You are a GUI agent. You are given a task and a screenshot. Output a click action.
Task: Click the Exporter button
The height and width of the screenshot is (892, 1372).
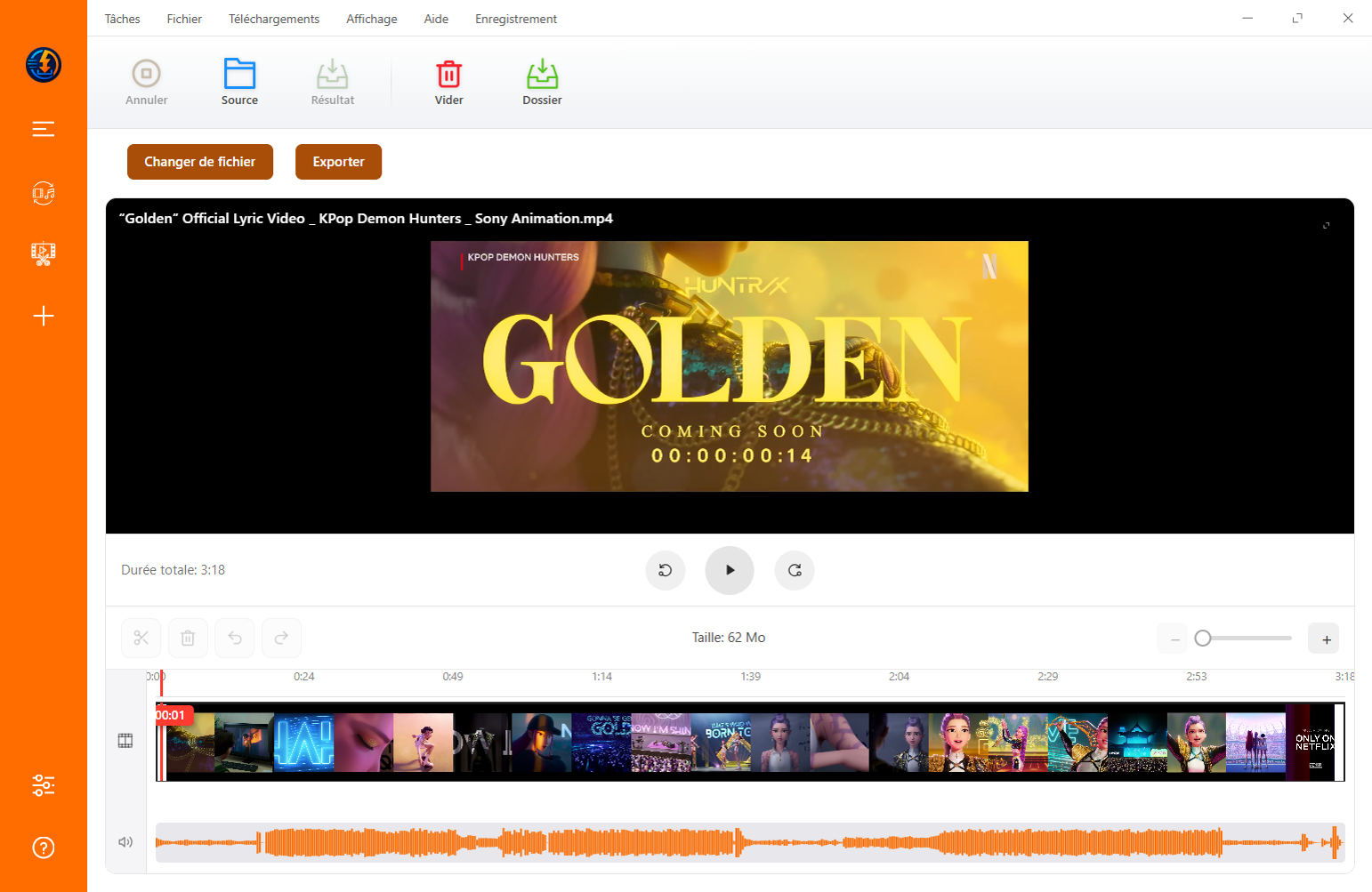(x=338, y=162)
